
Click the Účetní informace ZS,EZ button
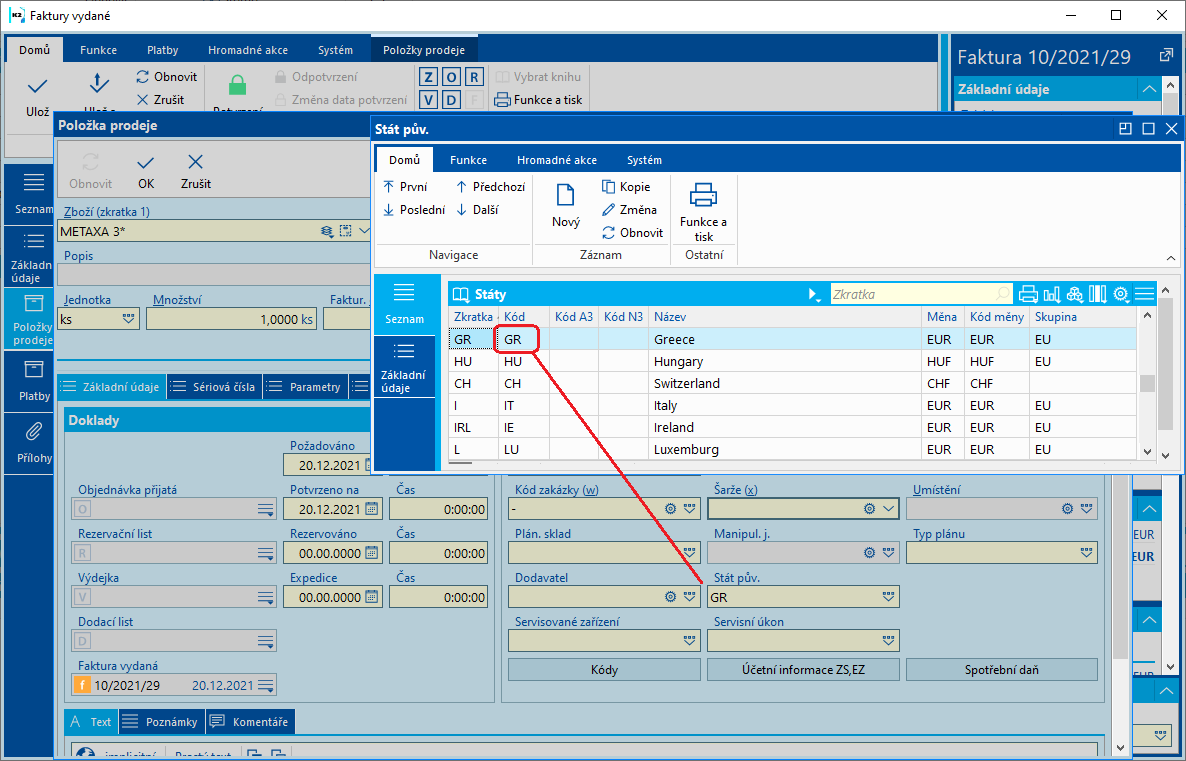803,669
